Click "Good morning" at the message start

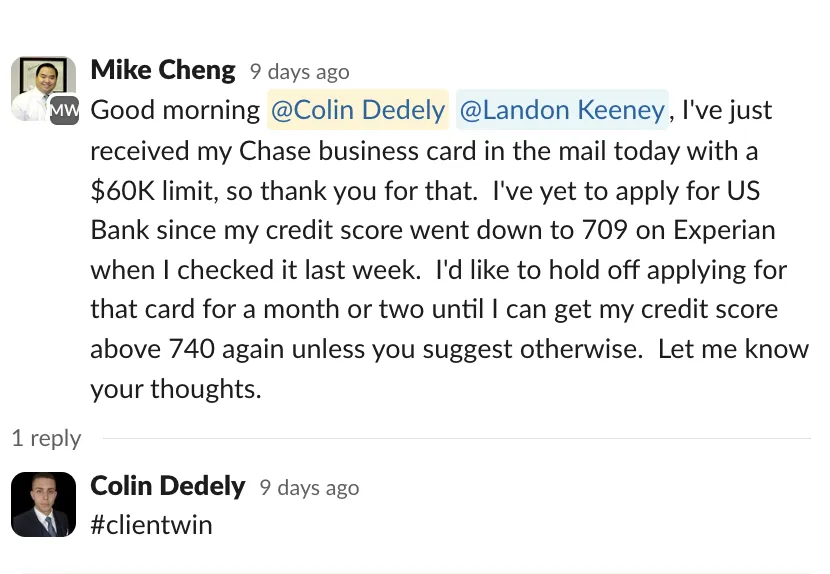coord(175,110)
